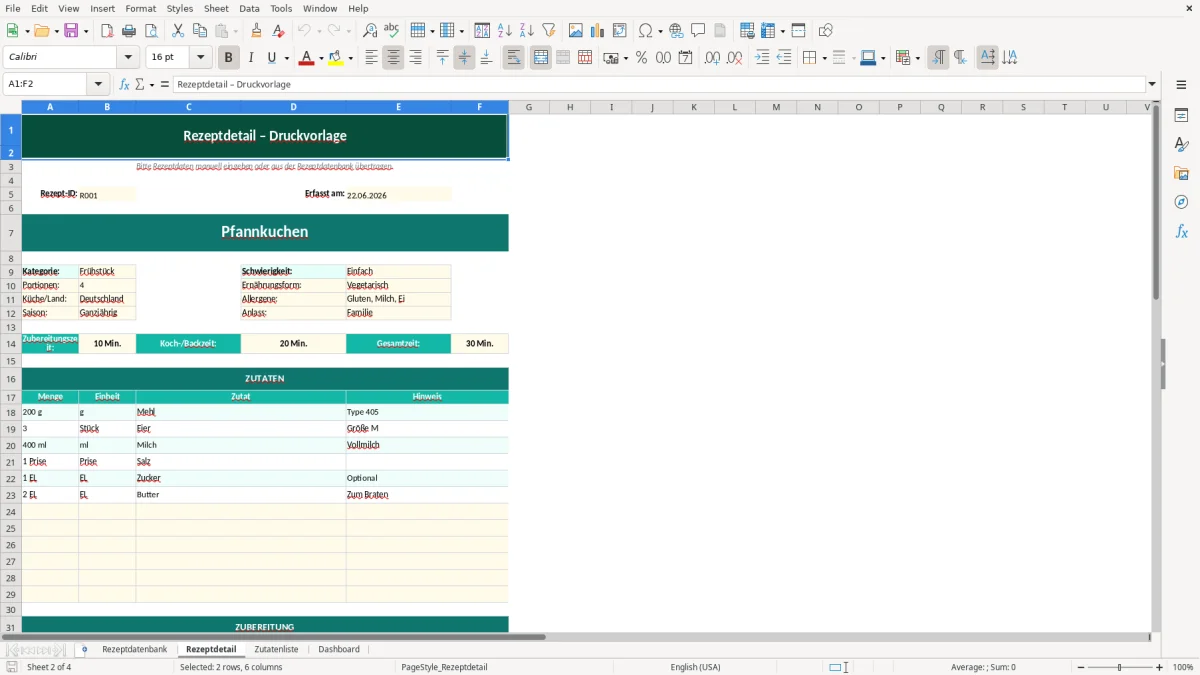Screen dimensions: 1200x675
Task: Select the Pfannkuchen title cell
Action: point(265,232)
